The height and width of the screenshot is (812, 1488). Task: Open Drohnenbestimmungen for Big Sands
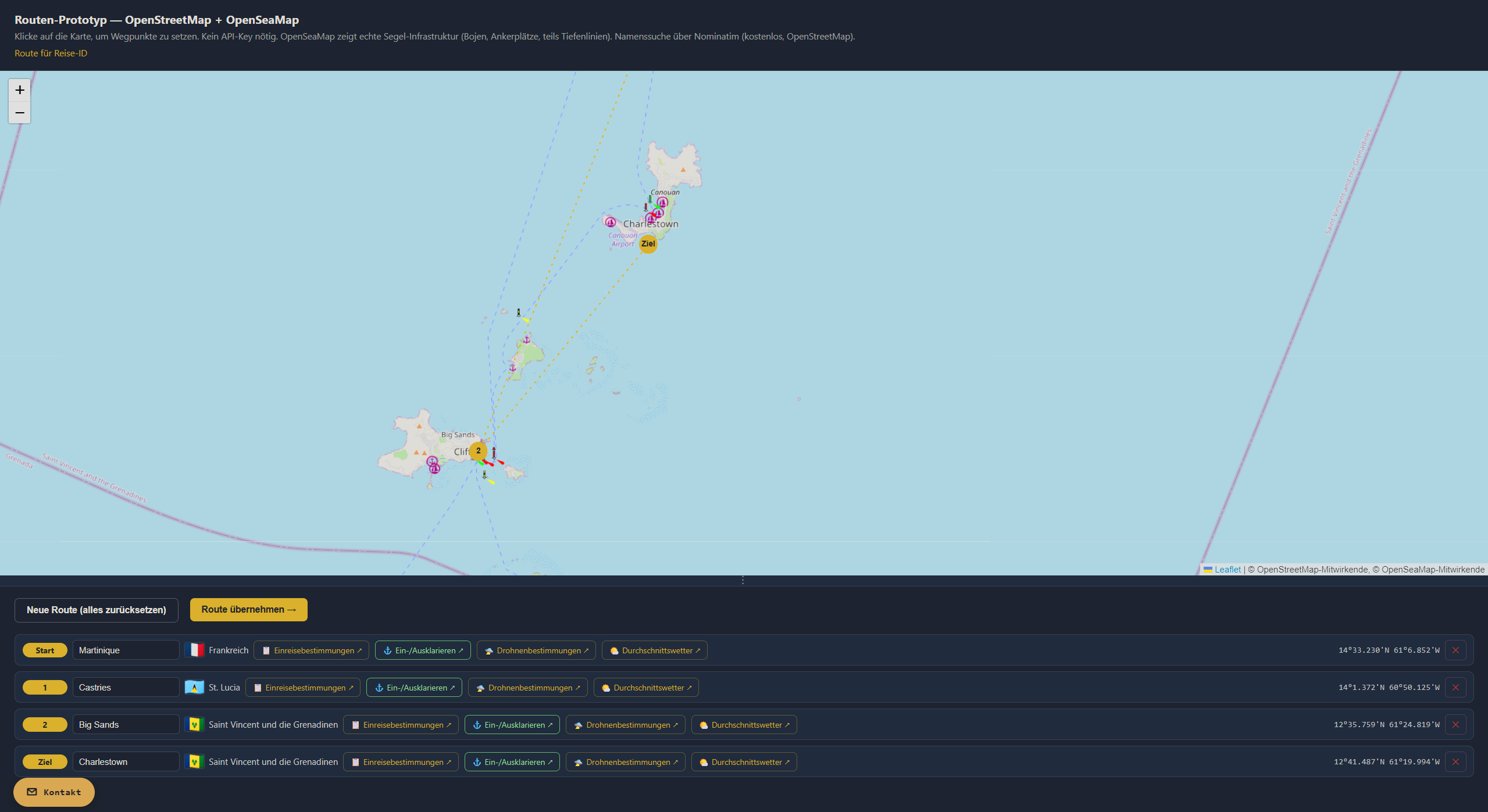coord(625,724)
